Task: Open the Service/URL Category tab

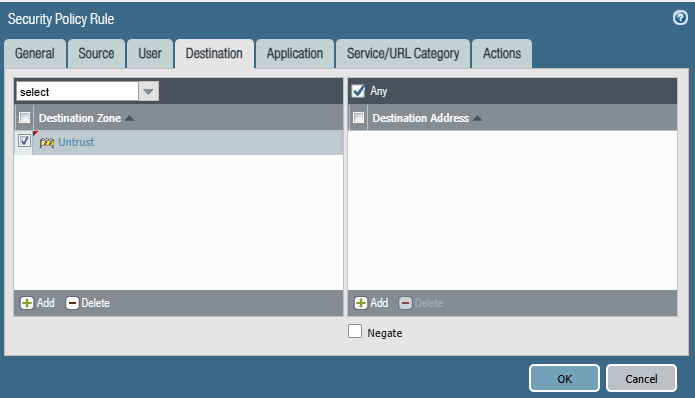Action: [x=403, y=54]
